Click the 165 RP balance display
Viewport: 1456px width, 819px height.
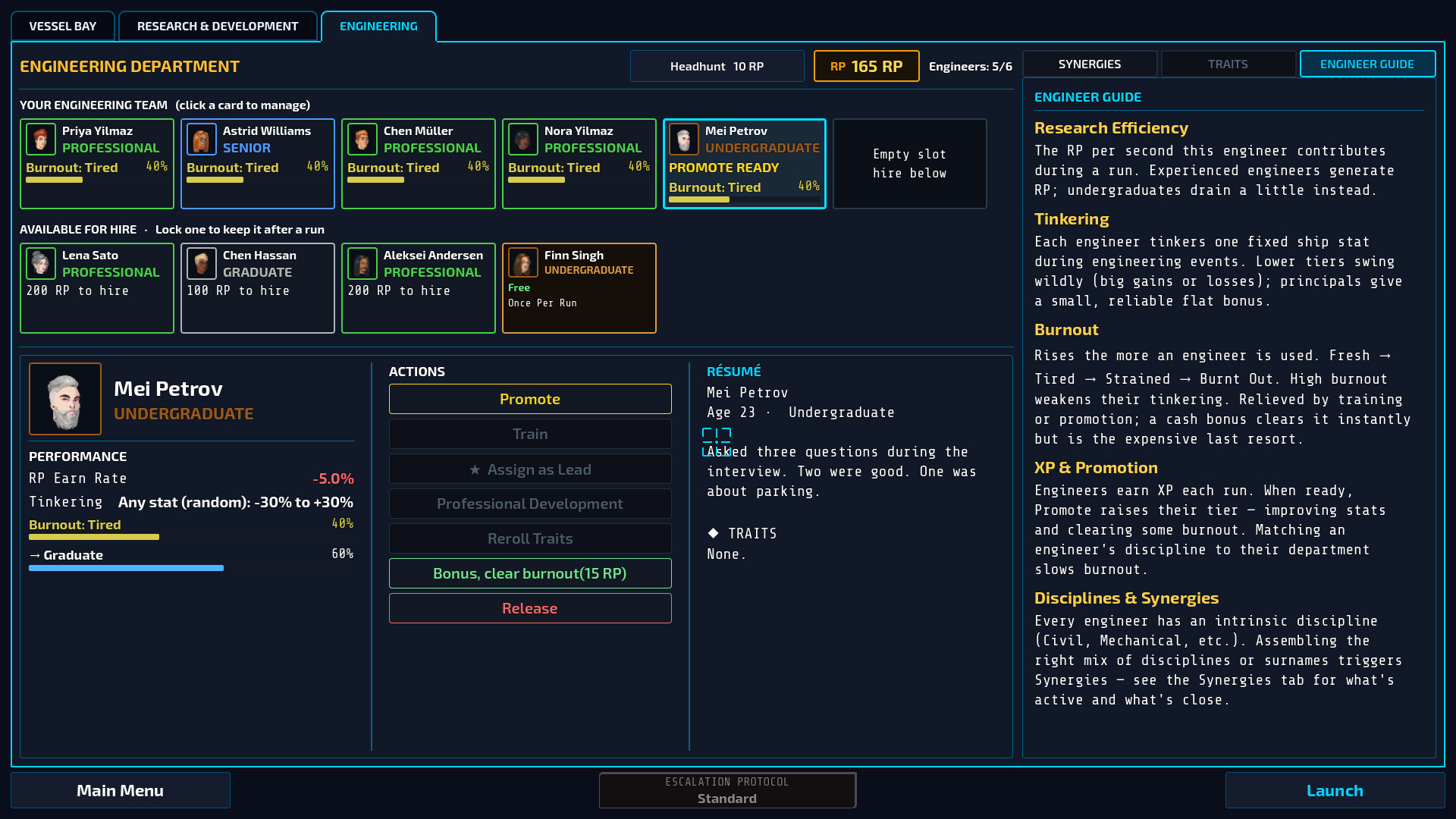click(866, 66)
